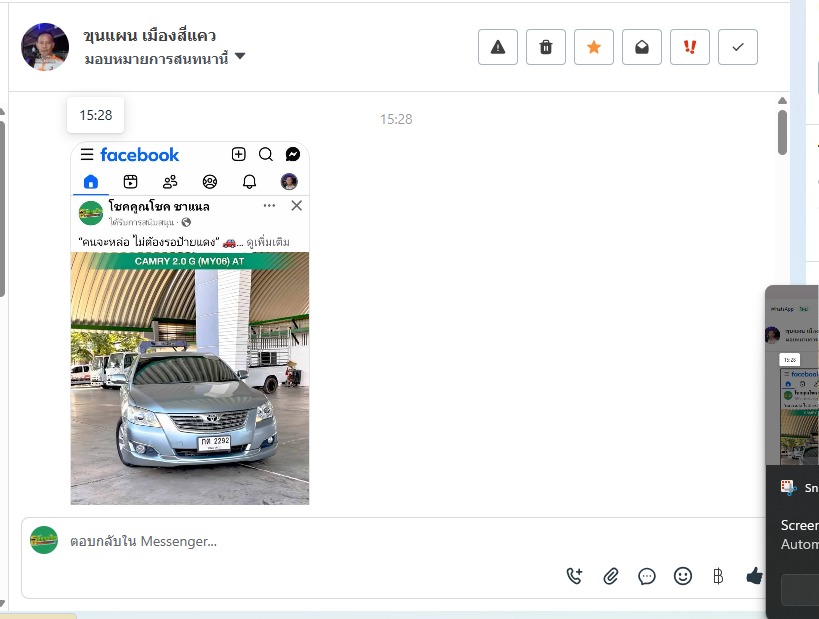Open contact profile picture of ขุนแผน เมืองสี่แคว
This screenshot has height=619, width=819.
[x=45, y=47]
